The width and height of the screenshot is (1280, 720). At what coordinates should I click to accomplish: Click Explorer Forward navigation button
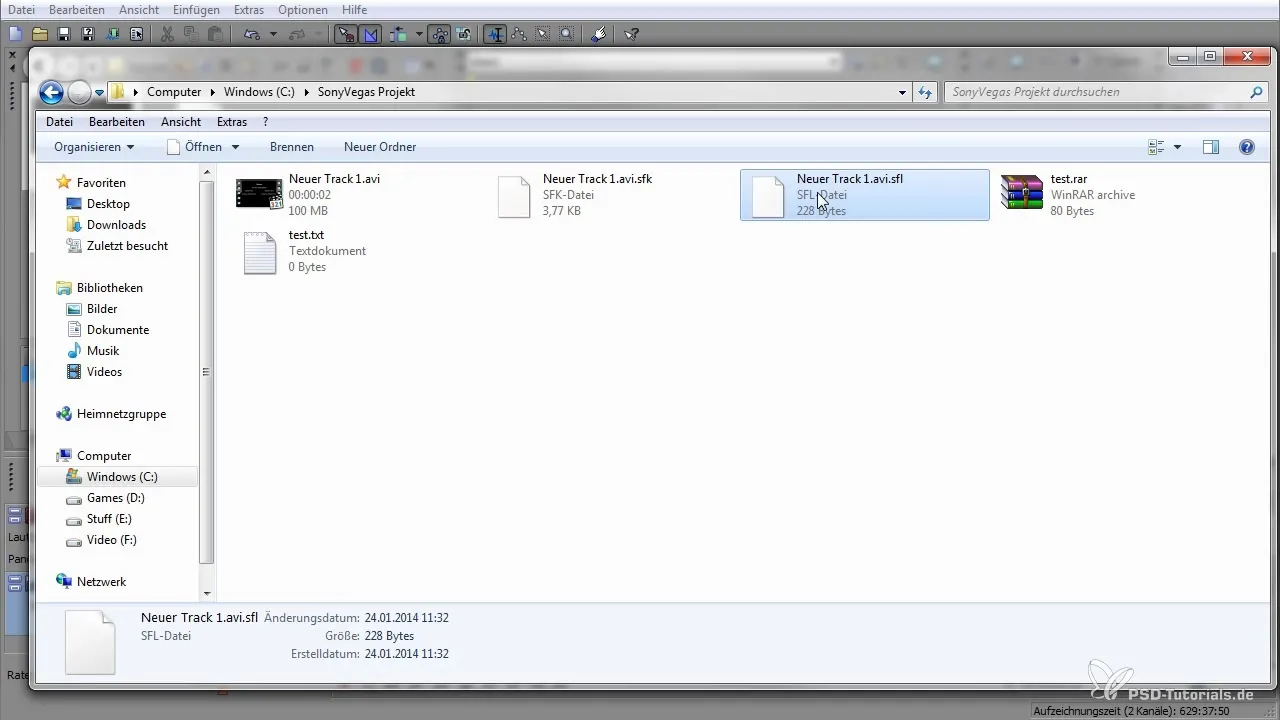pos(80,92)
